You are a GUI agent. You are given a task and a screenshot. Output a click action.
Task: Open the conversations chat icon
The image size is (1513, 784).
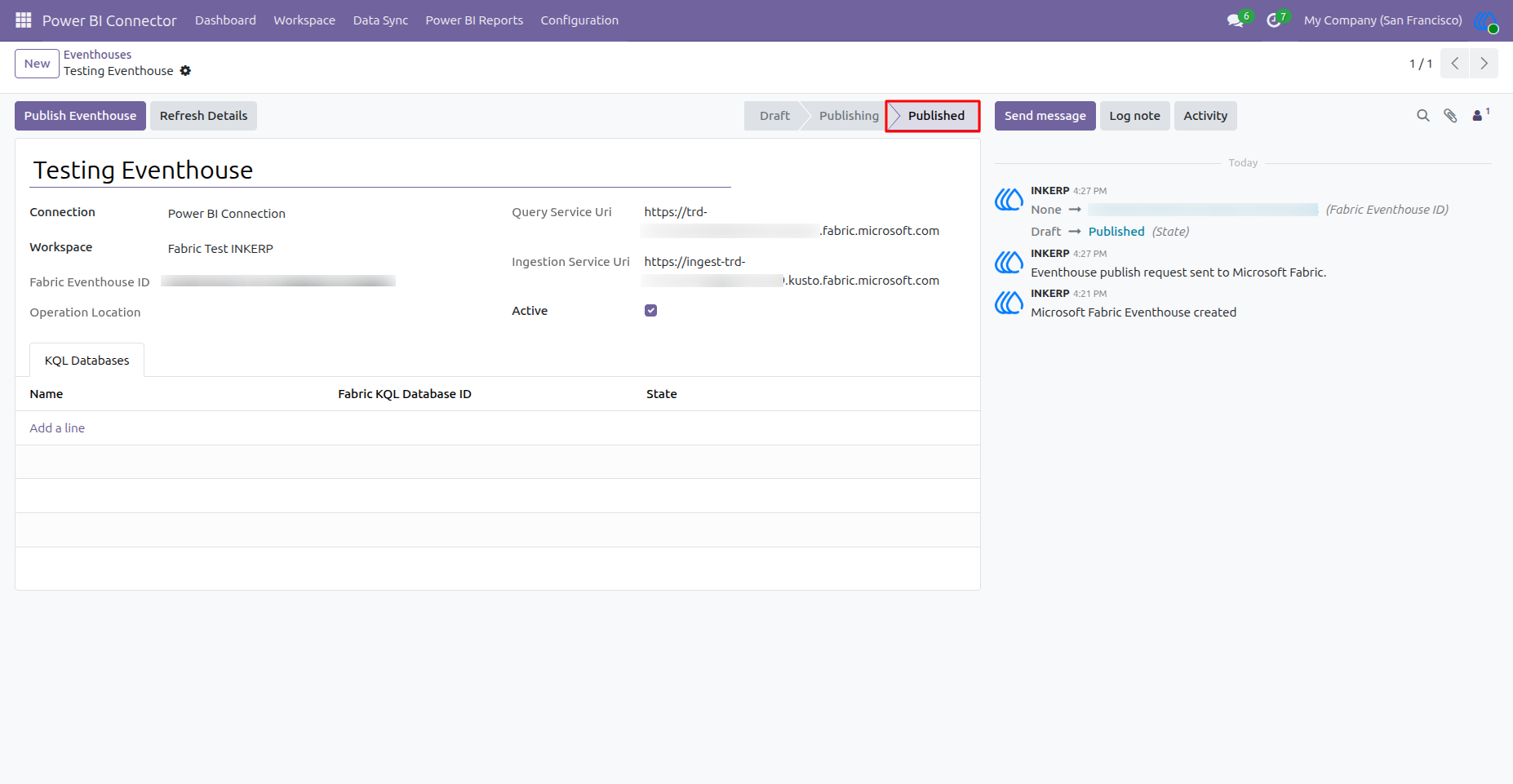1236,20
